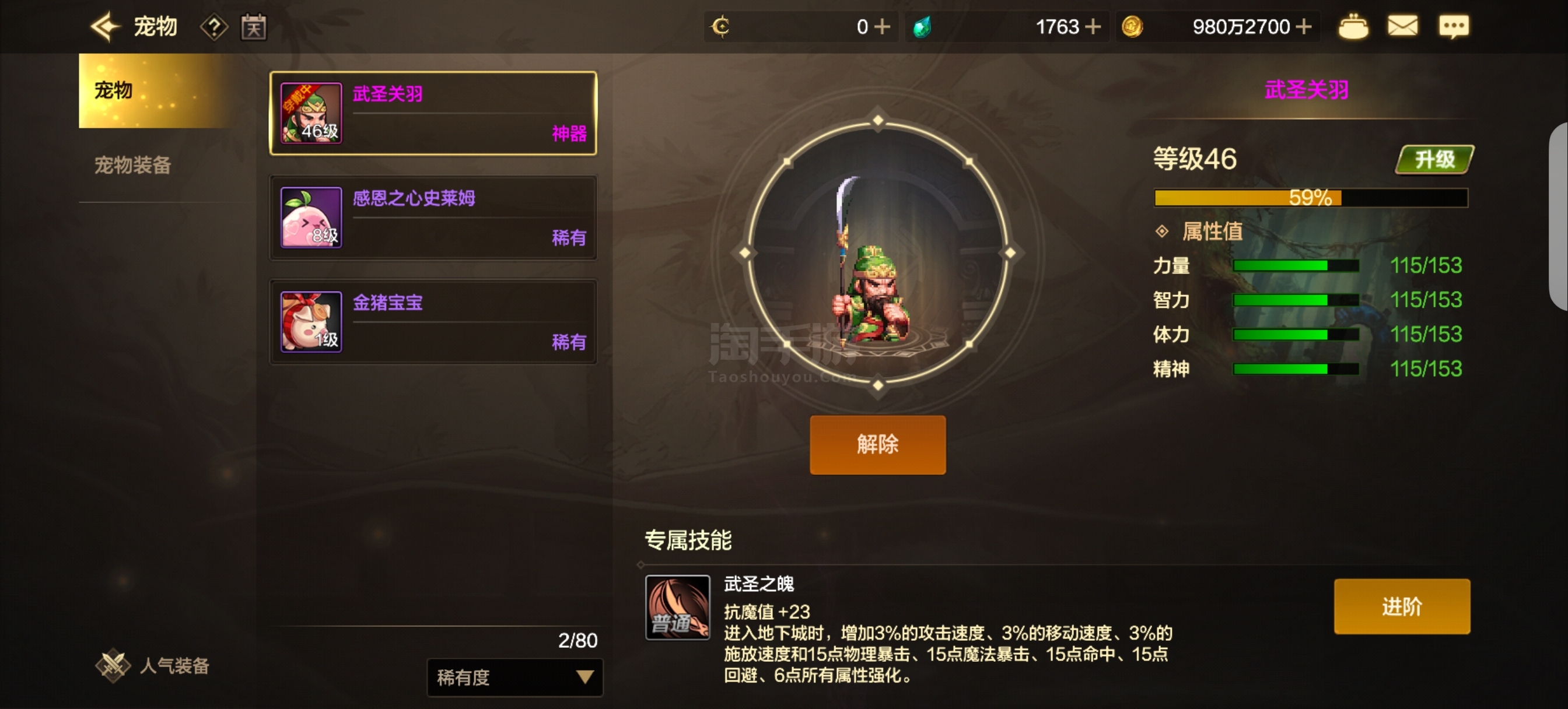1568x709 pixels.
Task: Open the help question-mark icon
Action: pos(213,27)
